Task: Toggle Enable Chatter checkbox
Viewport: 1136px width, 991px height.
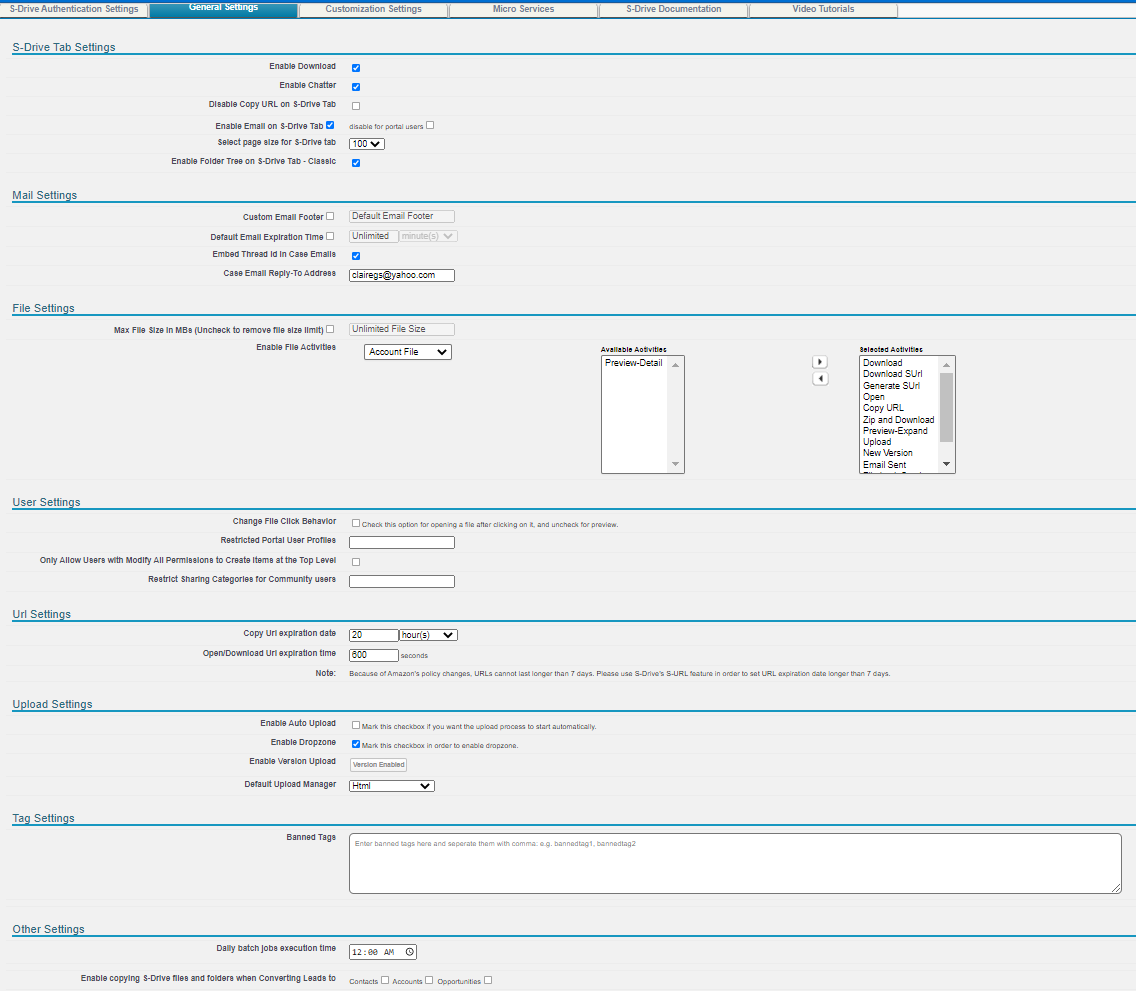Action: pos(356,87)
